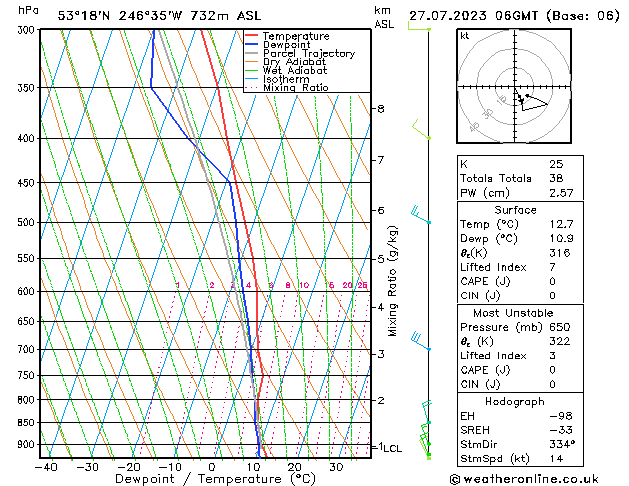629x486 pixels.
Task: Click the -40 temperature axis label
Action: [x=47, y=467]
